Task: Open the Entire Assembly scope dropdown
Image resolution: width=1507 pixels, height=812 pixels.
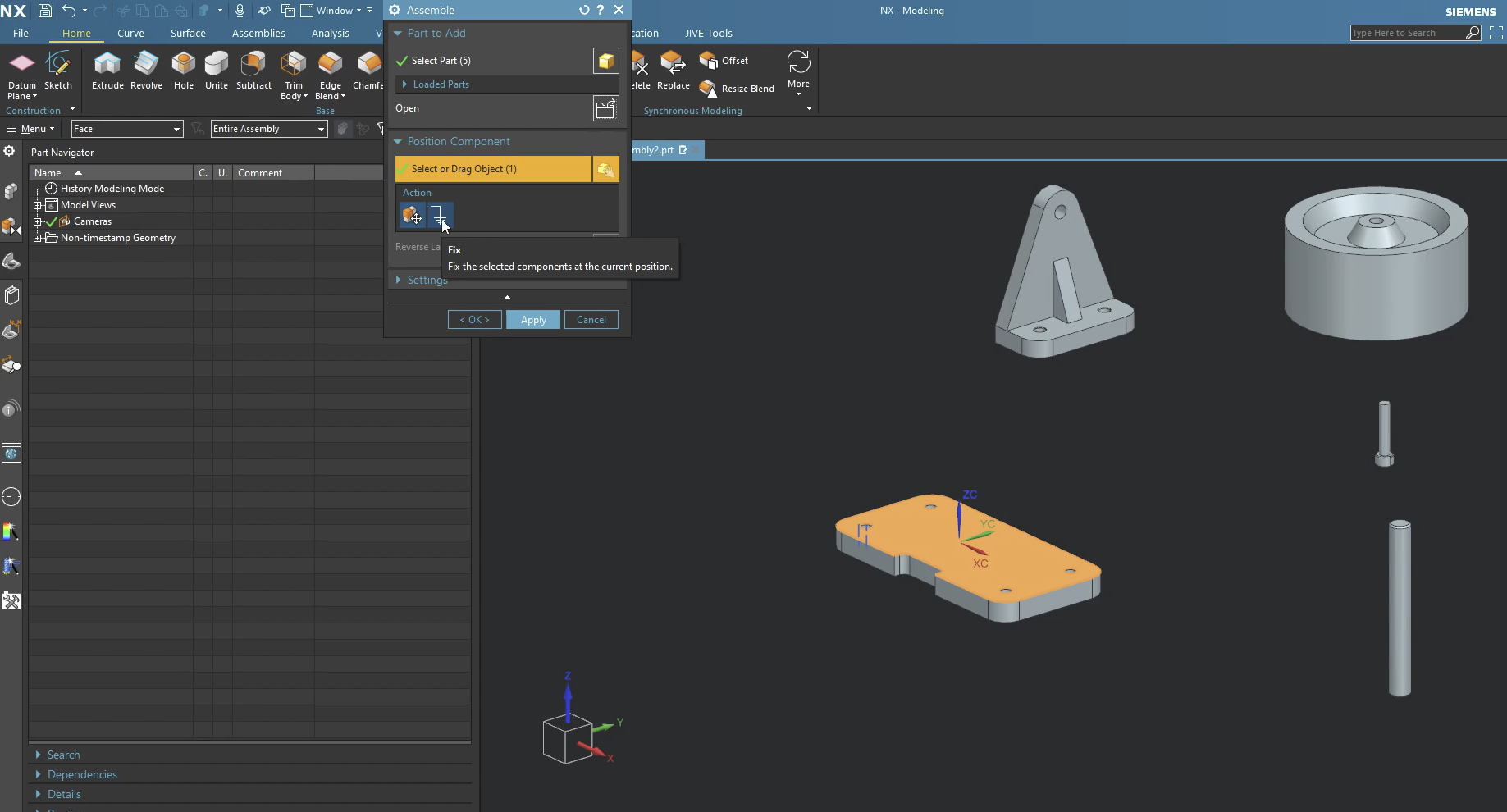Action: point(269,129)
